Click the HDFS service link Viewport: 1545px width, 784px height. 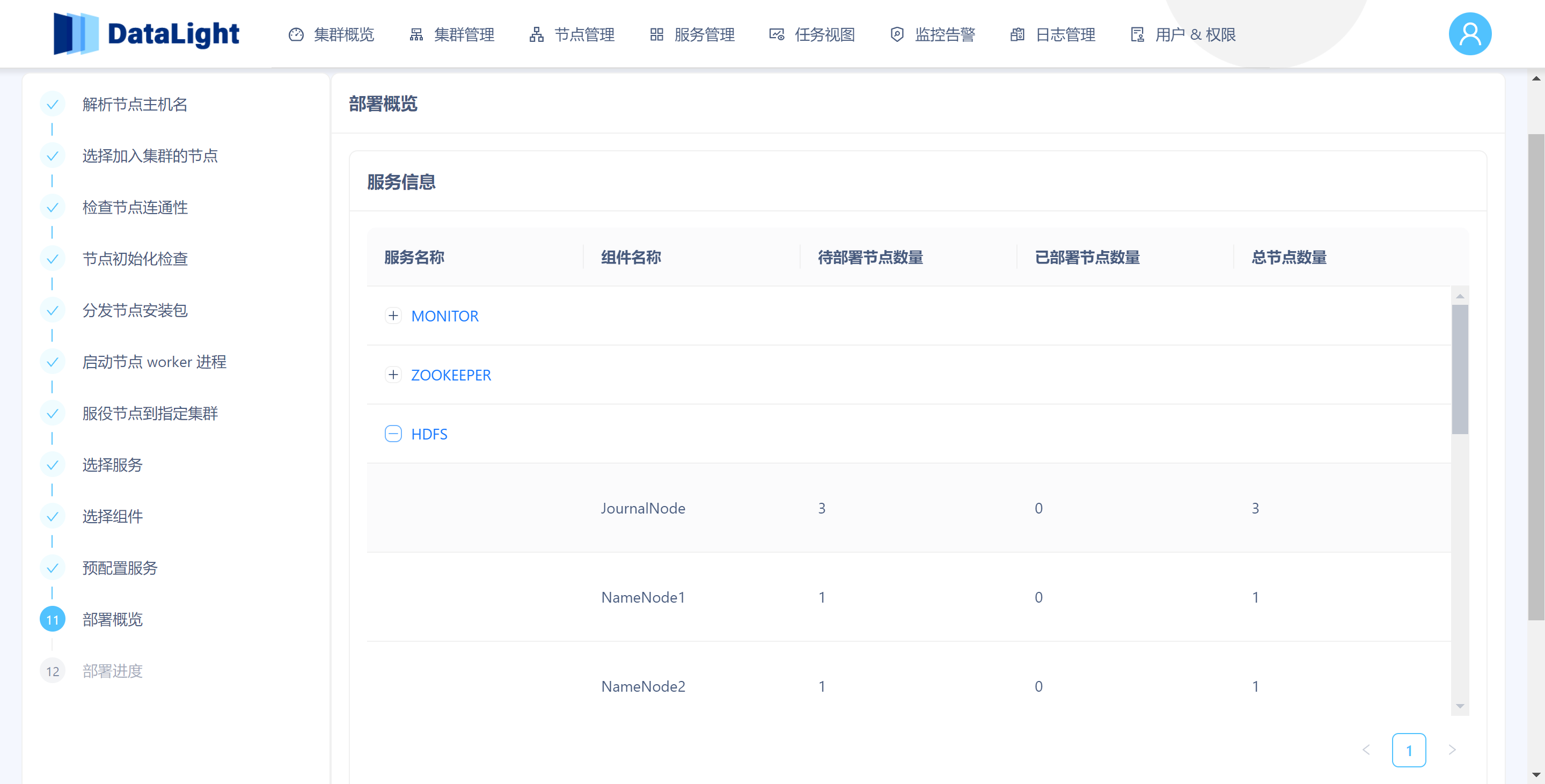[429, 434]
